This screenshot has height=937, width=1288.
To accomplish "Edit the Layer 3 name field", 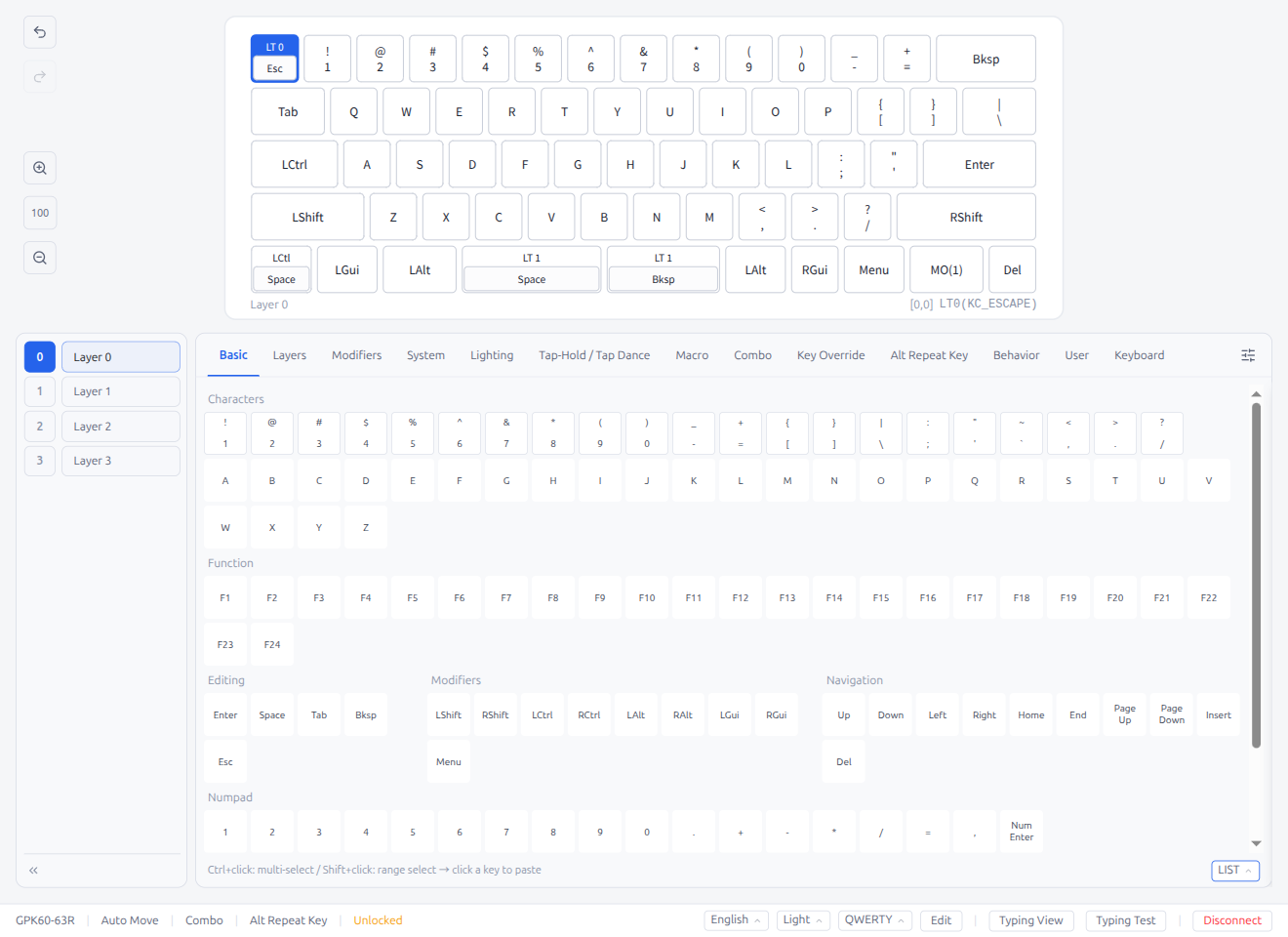I will coord(121,461).
